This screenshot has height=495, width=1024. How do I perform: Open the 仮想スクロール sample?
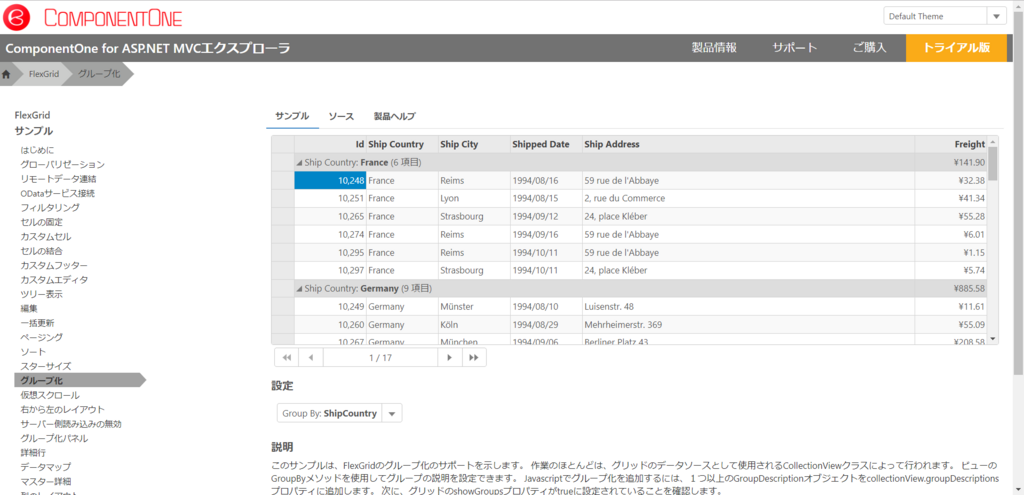pyautogui.click(x=50, y=395)
